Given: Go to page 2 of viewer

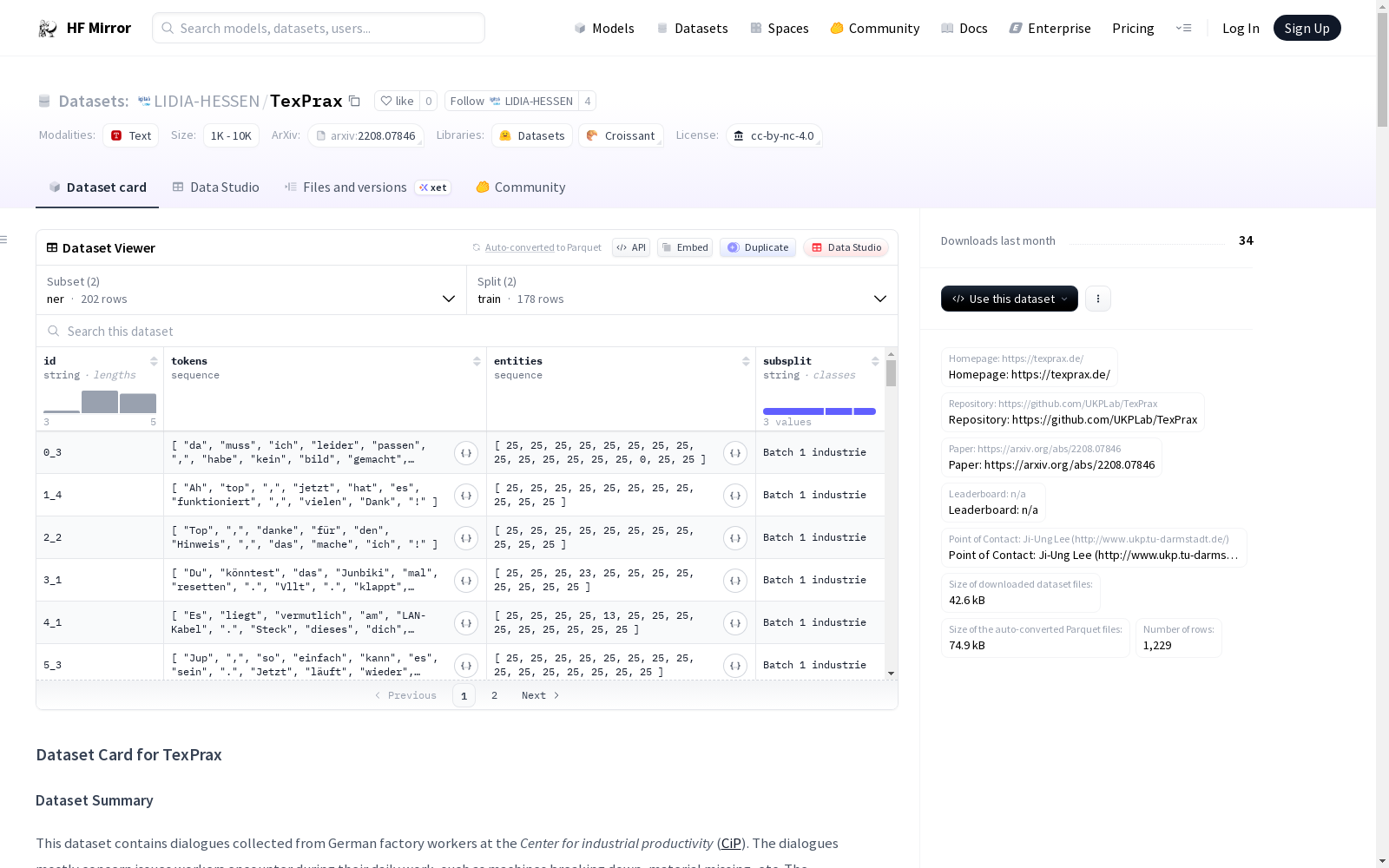Looking at the screenshot, I should (494, 695).
